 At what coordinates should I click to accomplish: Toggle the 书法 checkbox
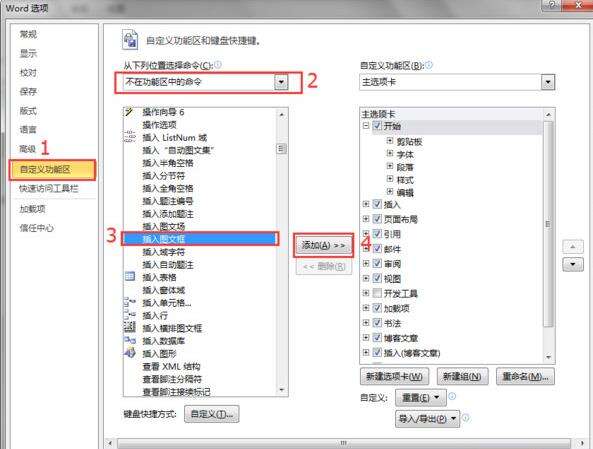point(377,323)
